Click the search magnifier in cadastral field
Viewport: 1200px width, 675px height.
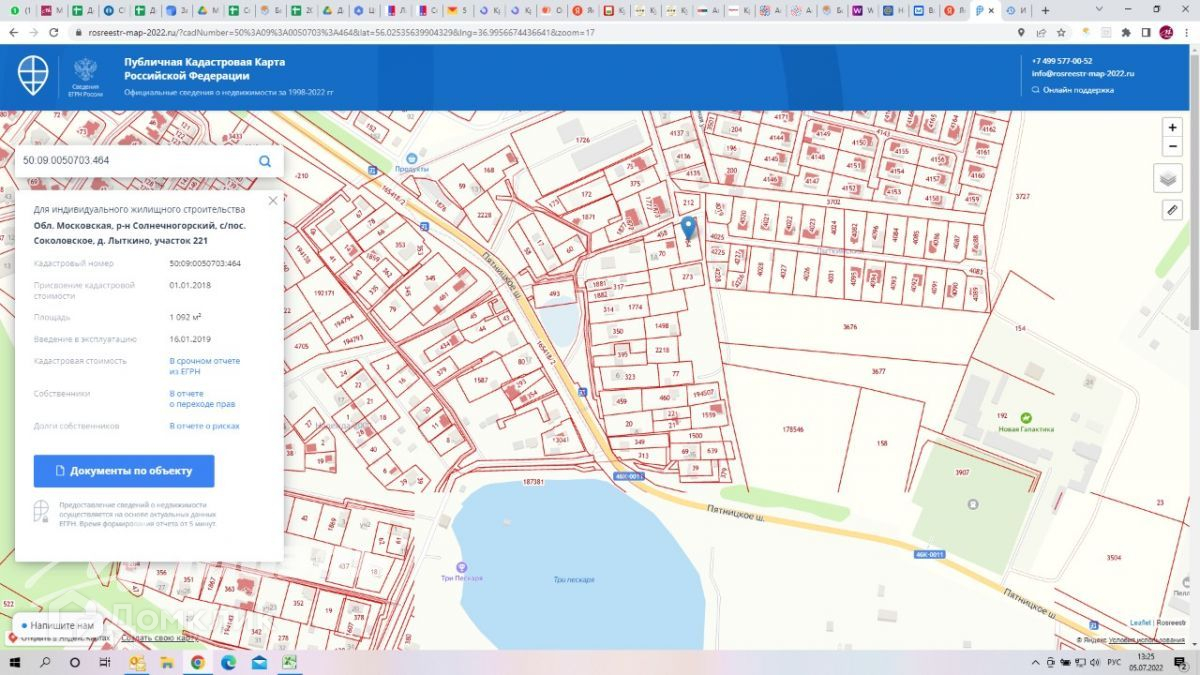265,161
